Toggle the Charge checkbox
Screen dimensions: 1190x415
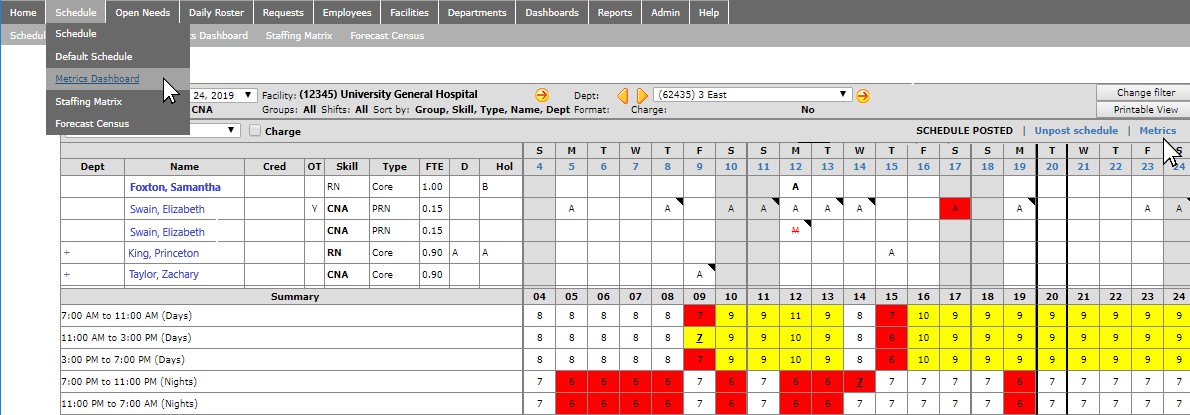255,131
